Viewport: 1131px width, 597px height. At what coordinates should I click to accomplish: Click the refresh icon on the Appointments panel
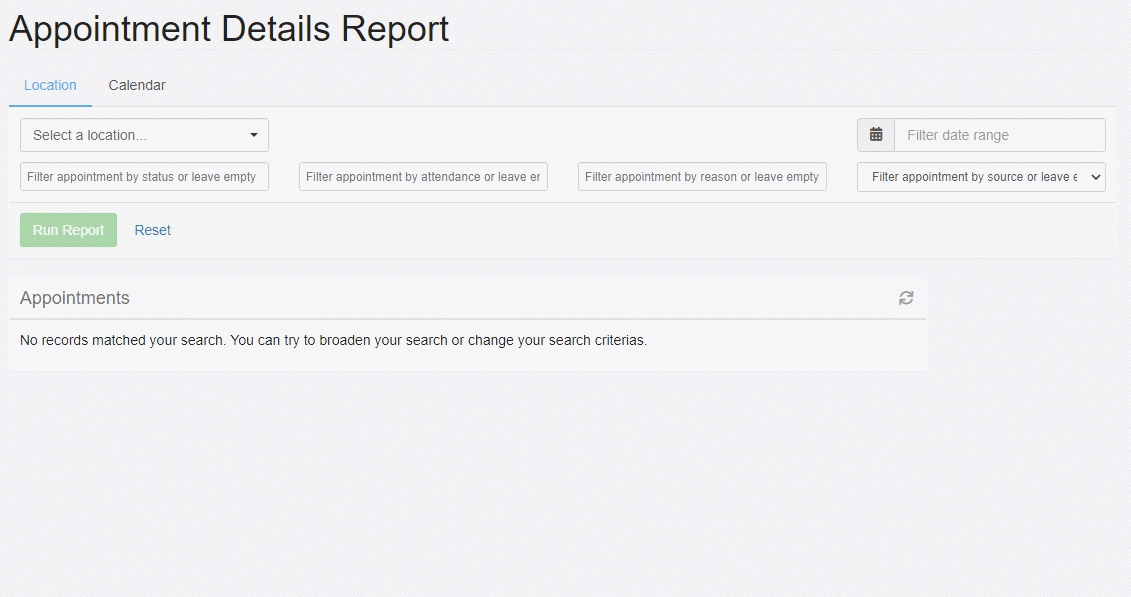(x=905, y=297)
